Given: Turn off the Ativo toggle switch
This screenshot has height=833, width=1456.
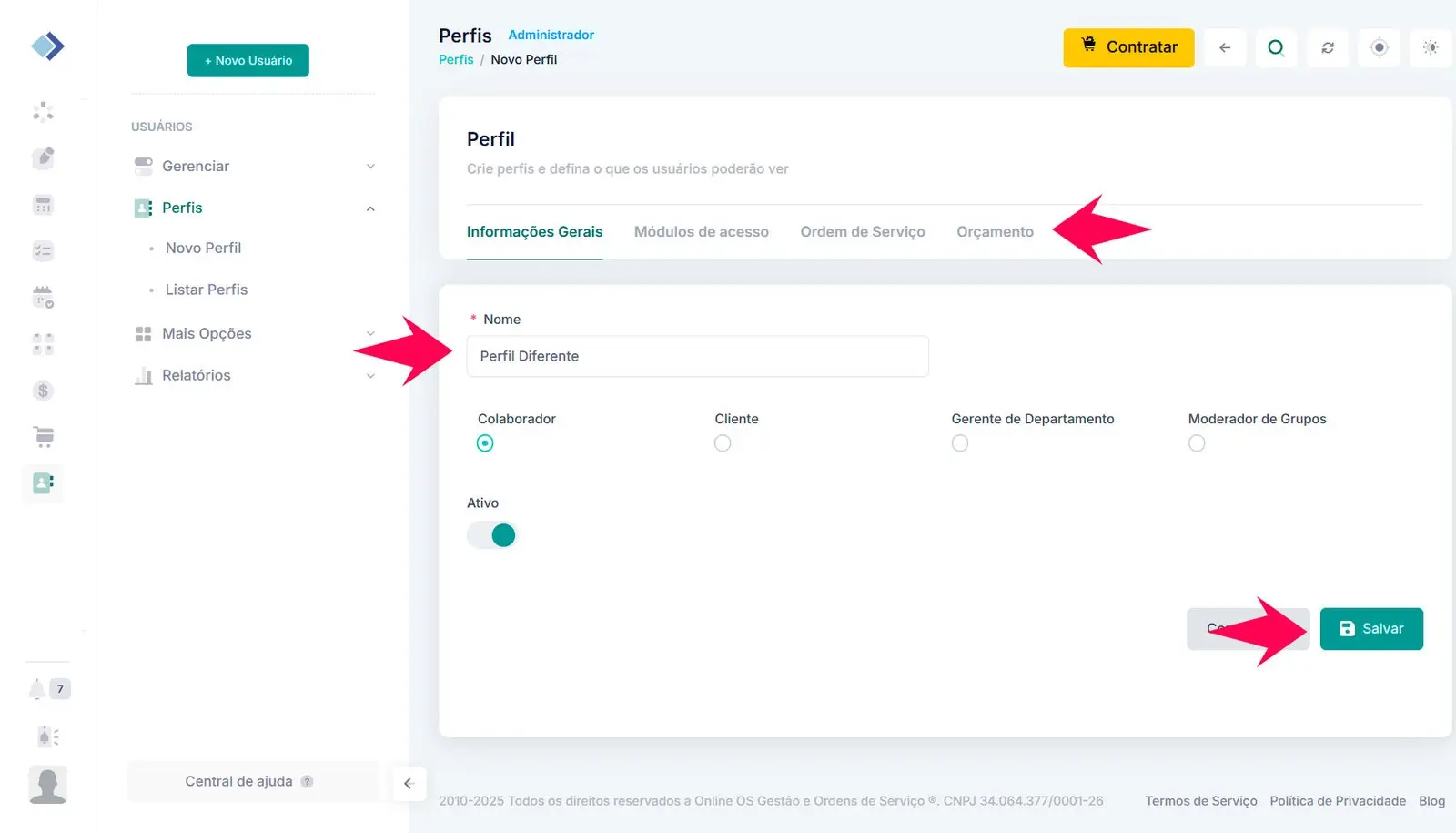Looking at the screenshot, I should (x=491, y=535).
